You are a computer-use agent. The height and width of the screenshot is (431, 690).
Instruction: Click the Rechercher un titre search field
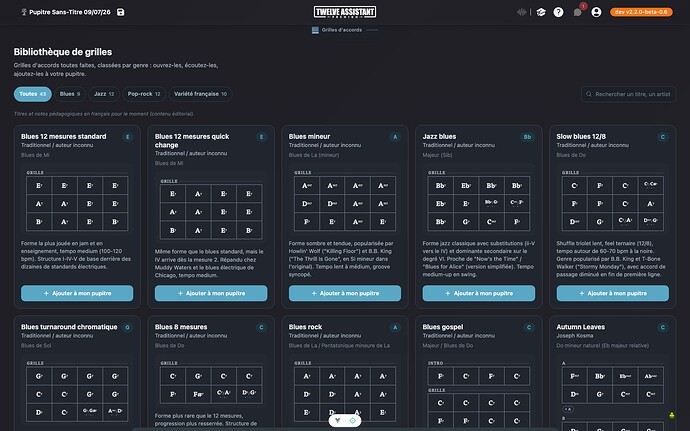628,94
